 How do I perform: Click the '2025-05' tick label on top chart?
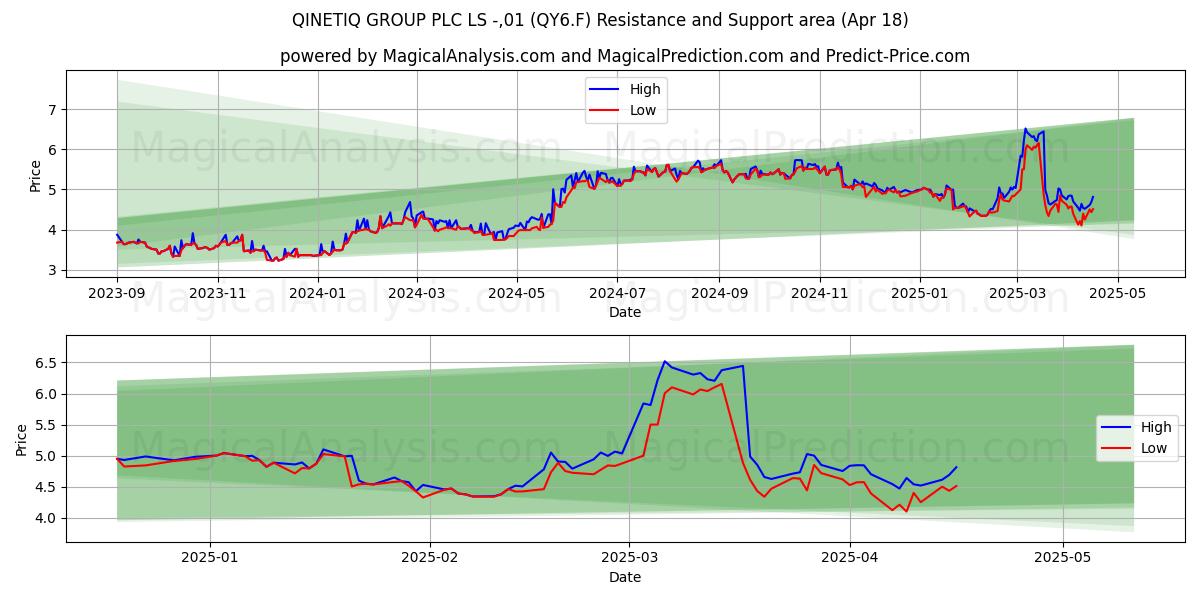click(x=1118, y=293)
